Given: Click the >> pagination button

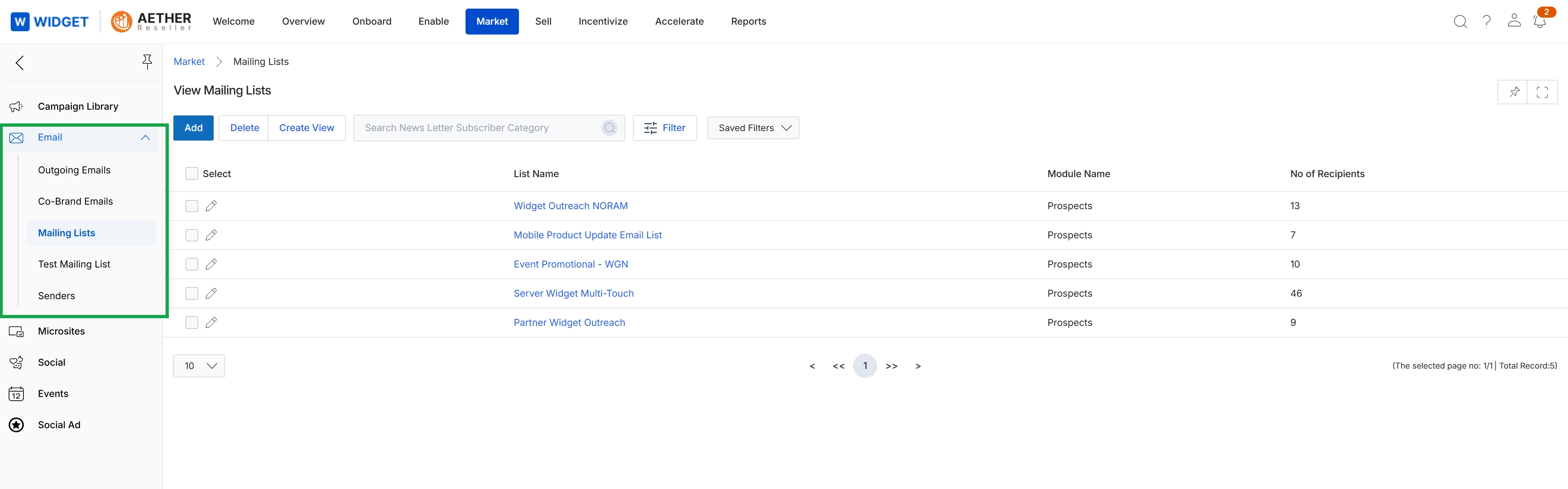Looking at the screenshot, I should tap(892, 367).
